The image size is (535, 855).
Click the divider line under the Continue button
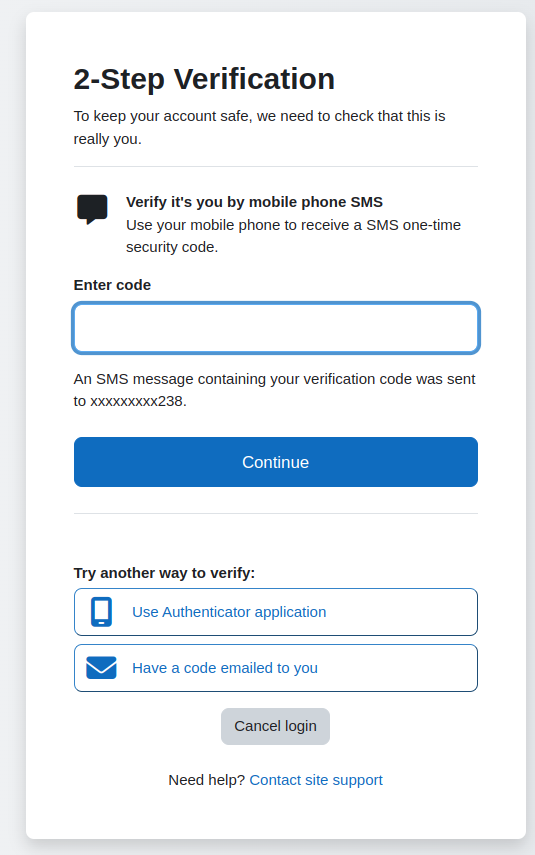[x=276, y=513]
